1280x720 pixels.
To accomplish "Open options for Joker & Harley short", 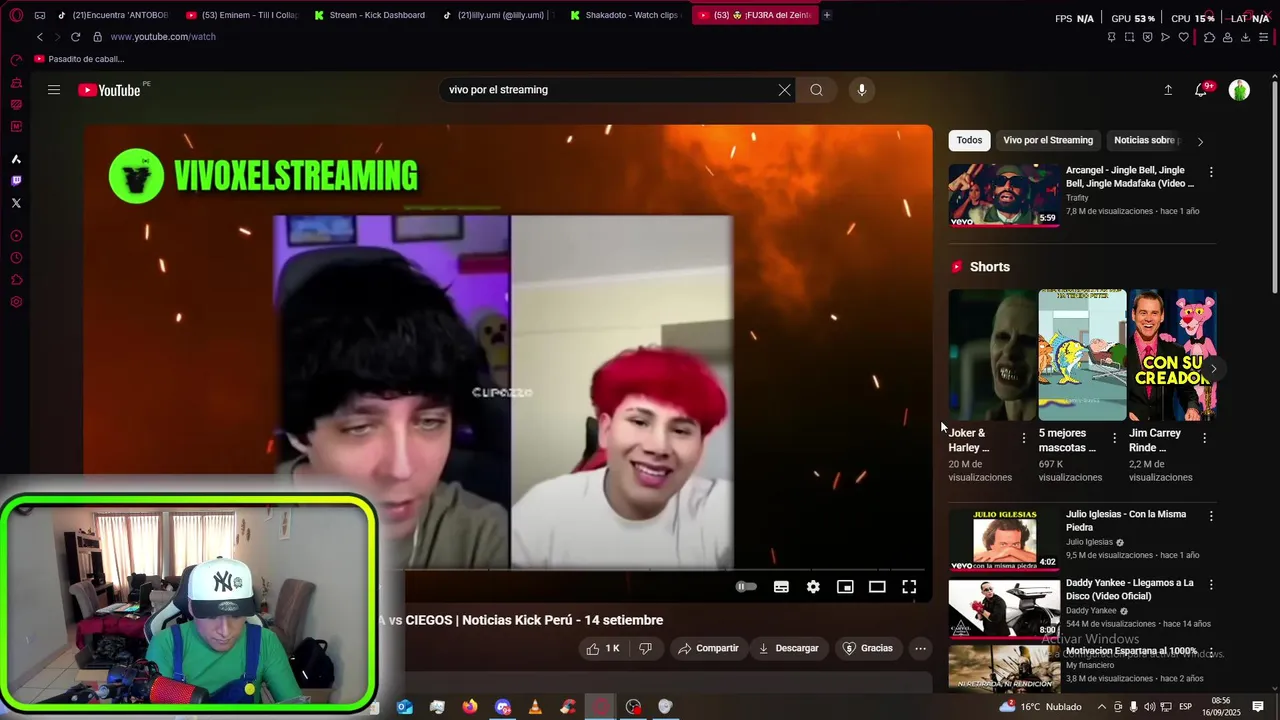I will pos(1023,438).
